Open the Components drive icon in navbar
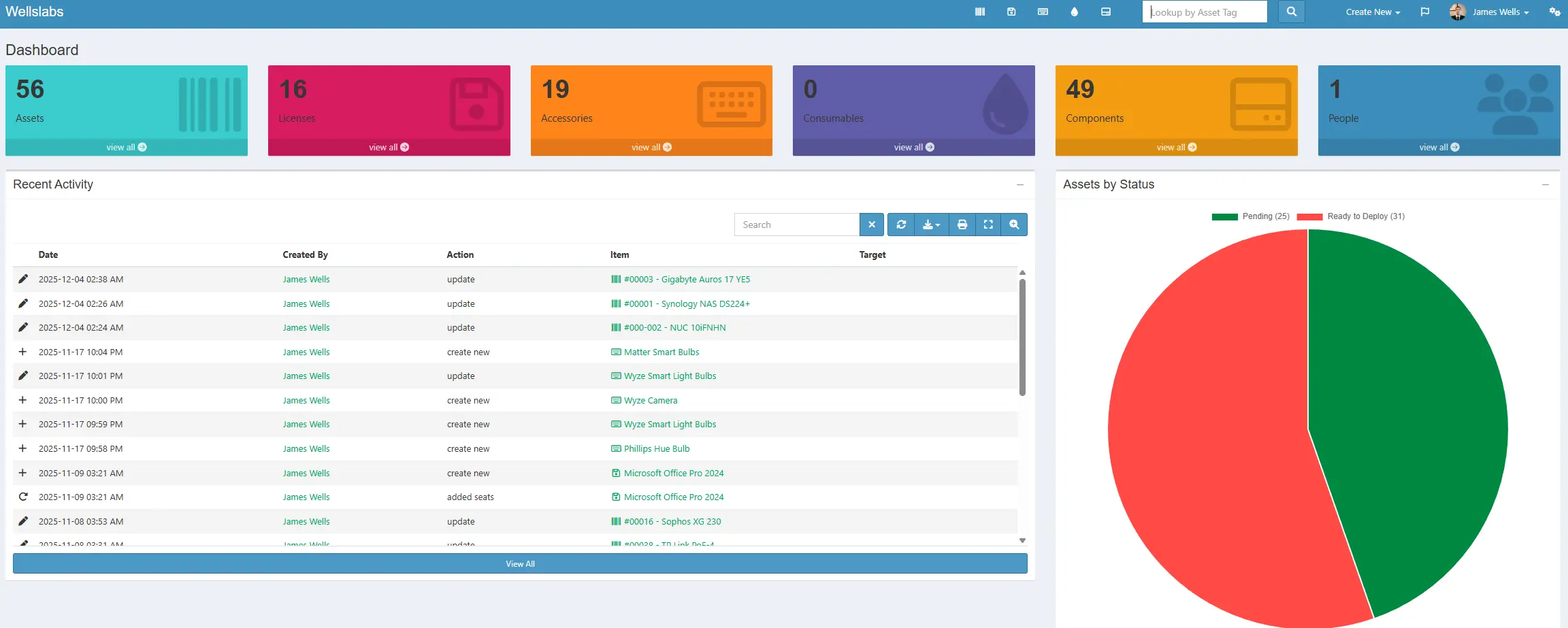This screenshot has height=628, width=1568. coord(1106,12)
